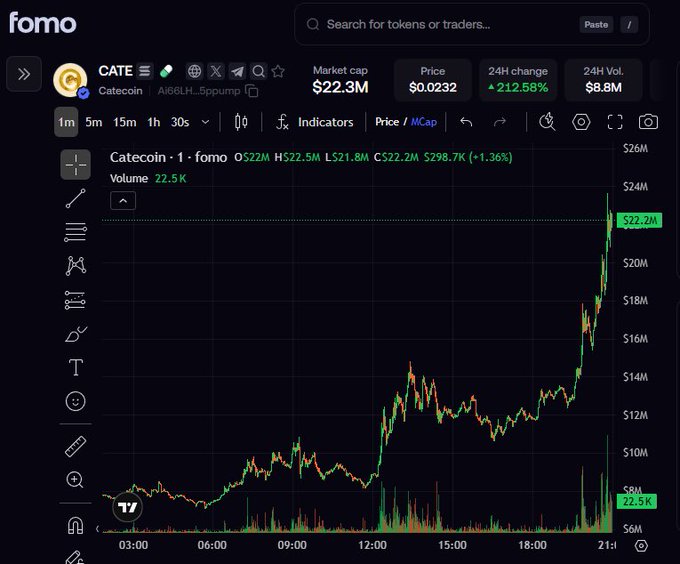This screenshot has width=680, height=564.
Task: Open the token Telegram icon
Action: point(237,71)
